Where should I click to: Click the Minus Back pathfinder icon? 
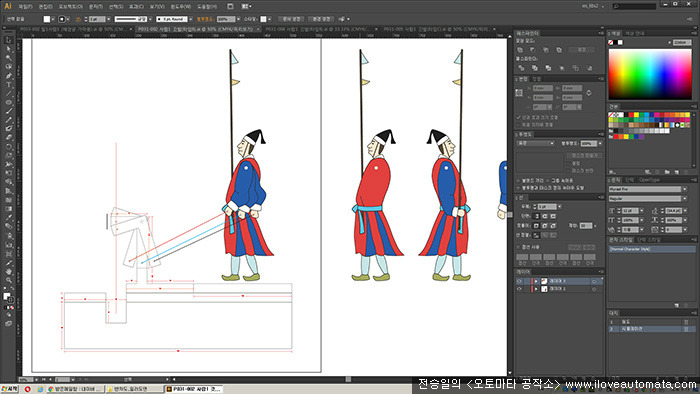pyautogui.click(x=589, y=68)
